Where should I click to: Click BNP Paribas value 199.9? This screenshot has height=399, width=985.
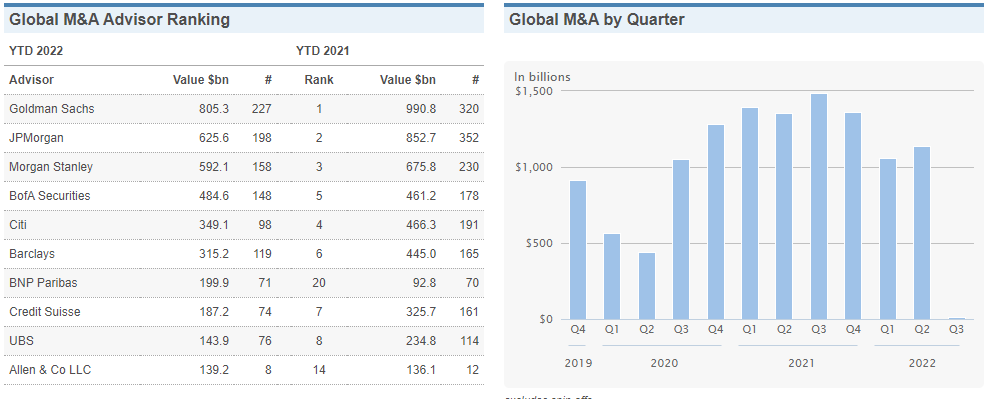point(214,283)
